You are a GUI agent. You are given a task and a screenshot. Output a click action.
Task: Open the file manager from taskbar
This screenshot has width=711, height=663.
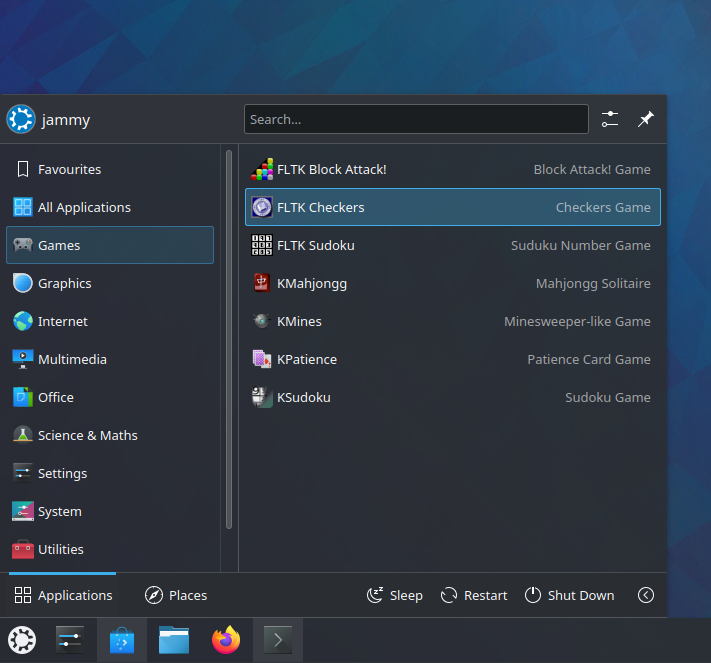[174, 640]
